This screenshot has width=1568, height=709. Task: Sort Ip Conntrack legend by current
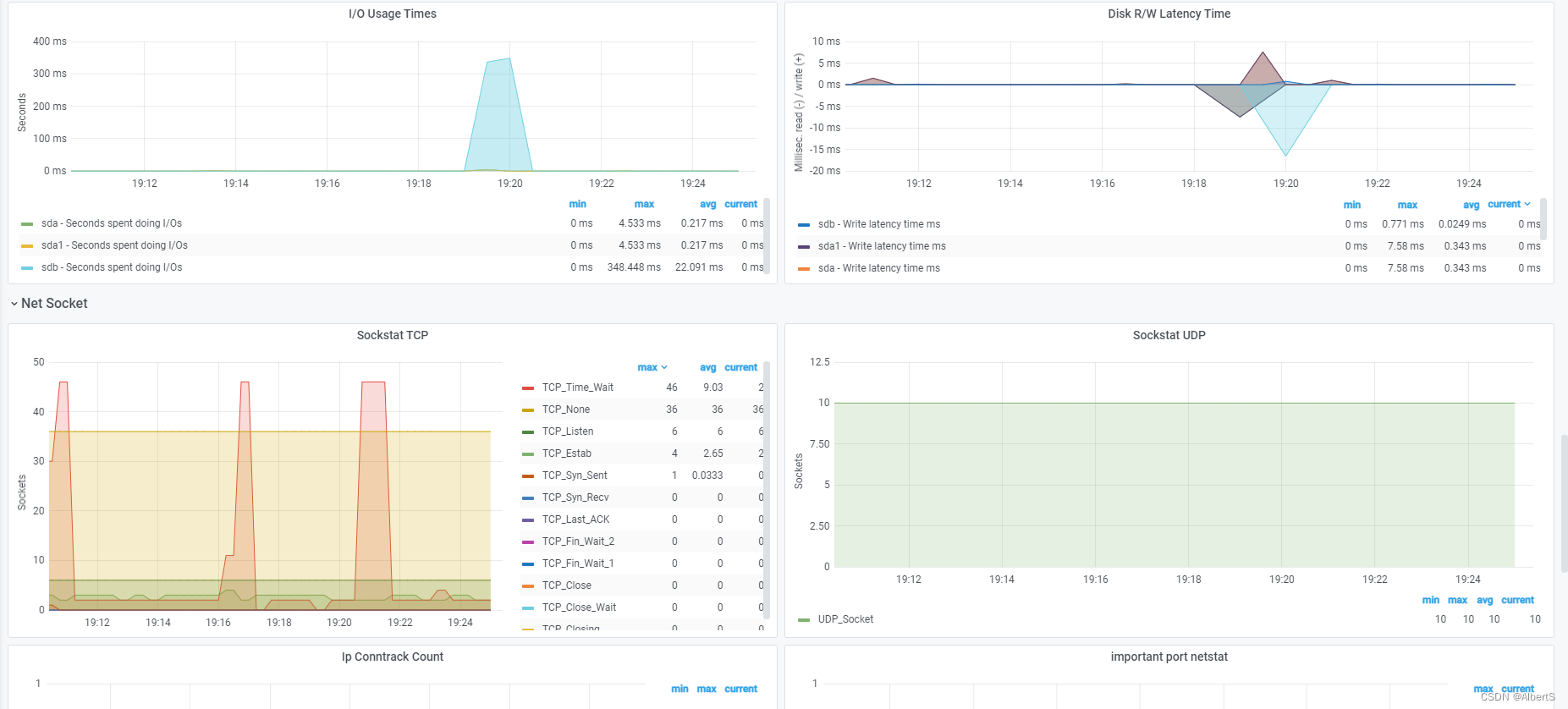(x=741, y=689)
